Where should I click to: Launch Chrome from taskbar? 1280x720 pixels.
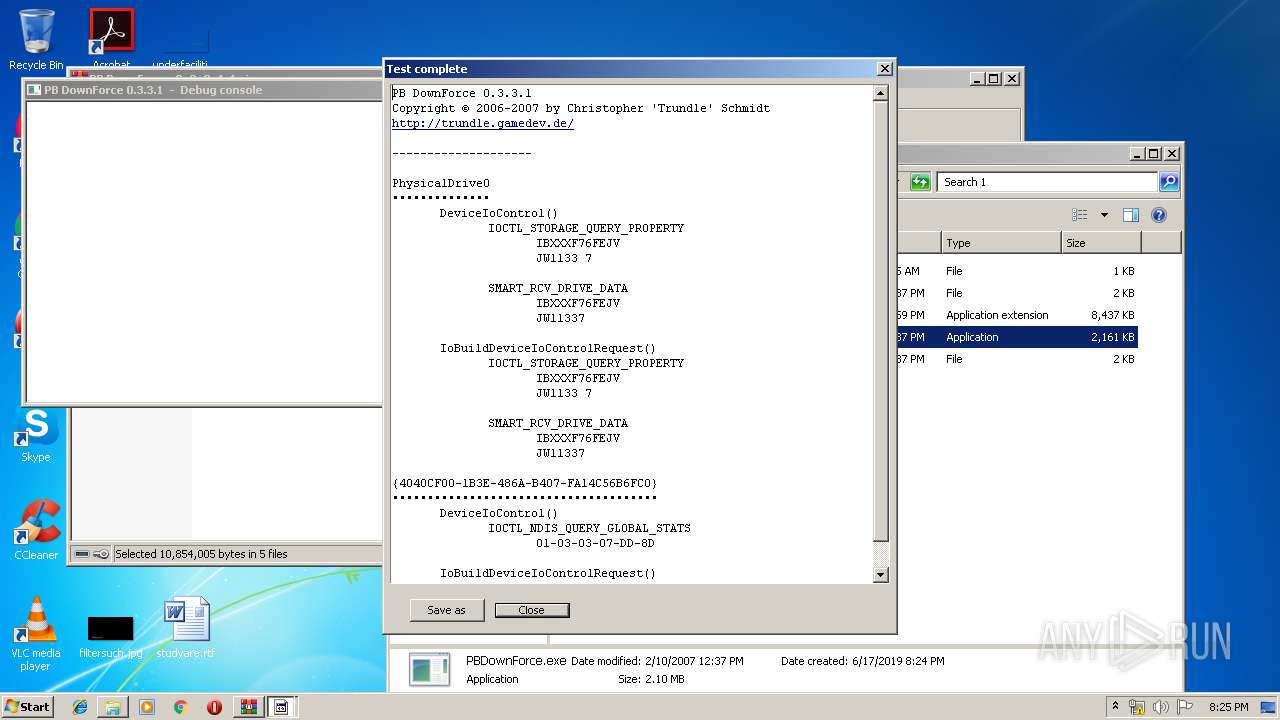tap(180, 707)
